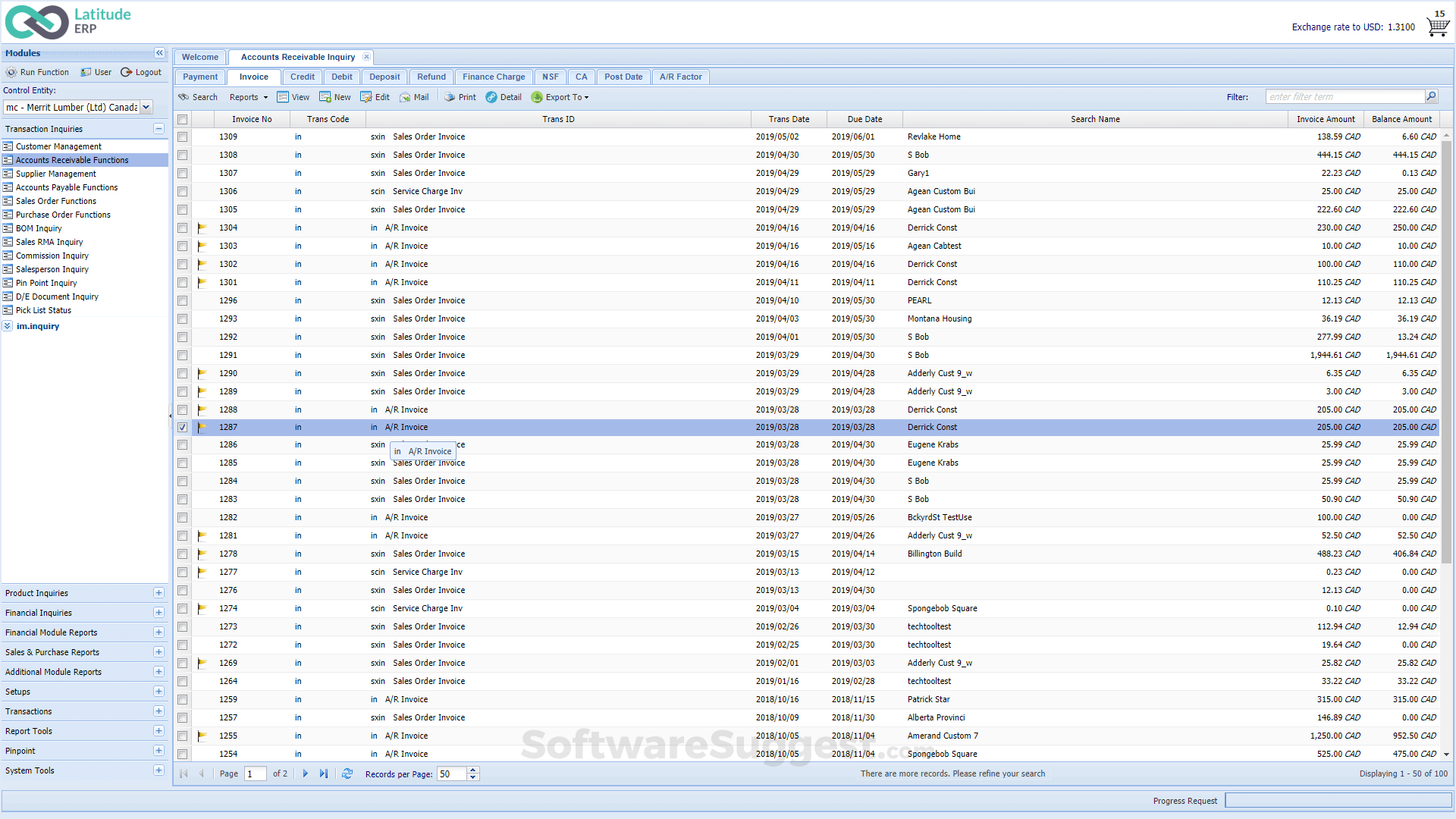
Task: Click the Mail toolbar icon
Action: 406,97
